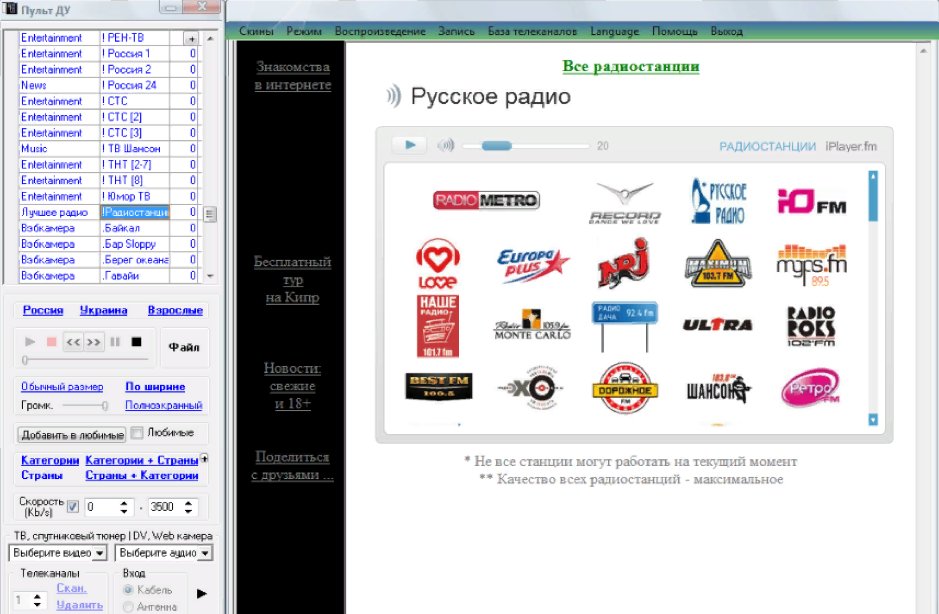This screenshot has height=614, width=939.
Task: Expand the plus icon beside Категории + Страны
Action: point(204,459)
